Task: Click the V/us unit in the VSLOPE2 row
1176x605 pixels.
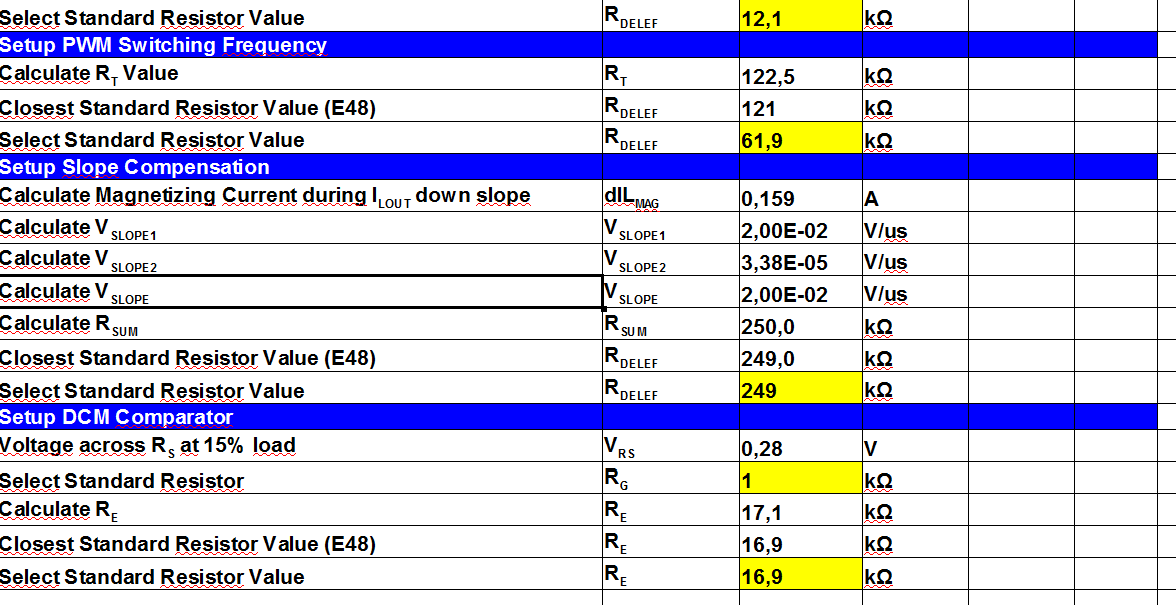Action: [915, 261]
